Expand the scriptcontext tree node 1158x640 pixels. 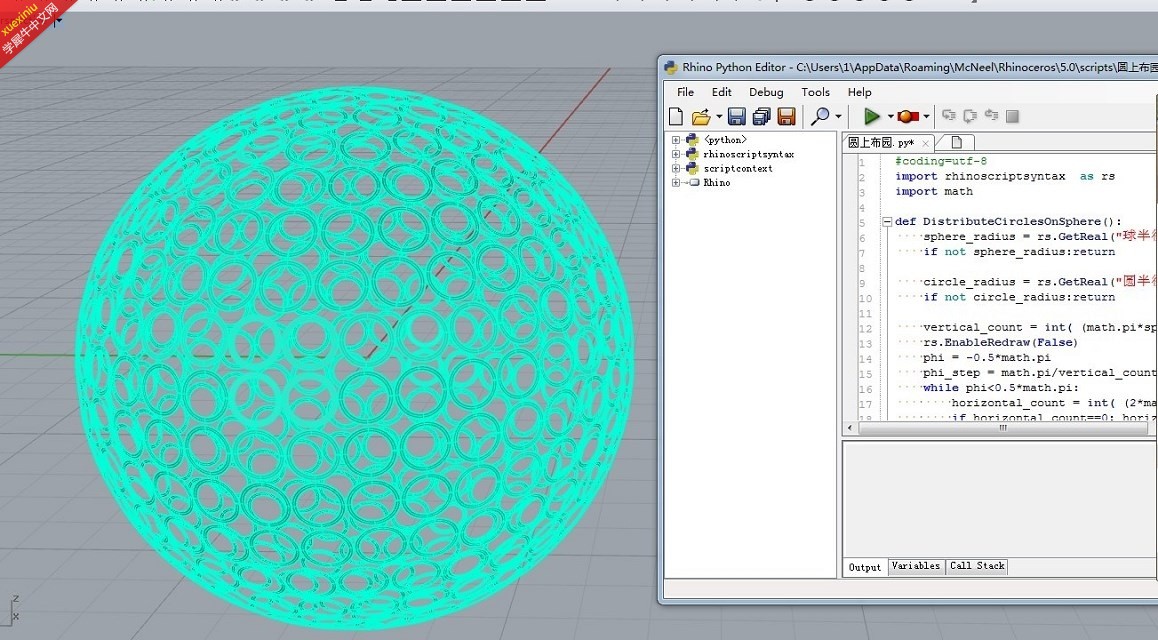pos(676,168)
